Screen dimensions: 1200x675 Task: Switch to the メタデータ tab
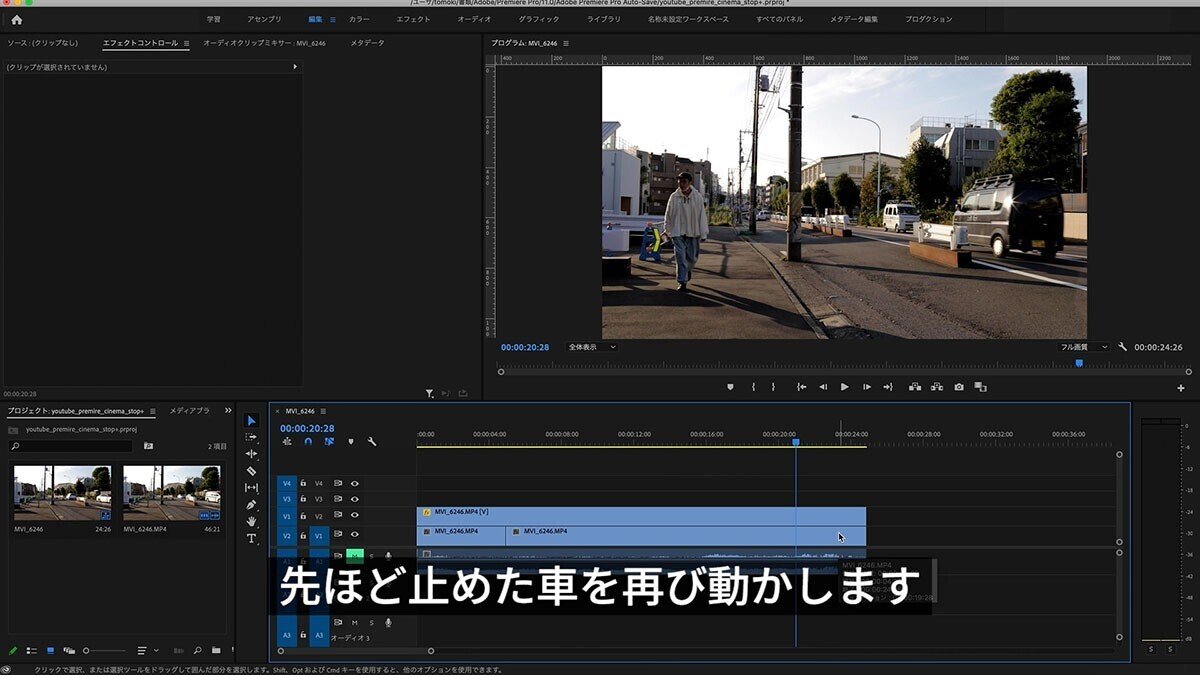tap(366, 43)
